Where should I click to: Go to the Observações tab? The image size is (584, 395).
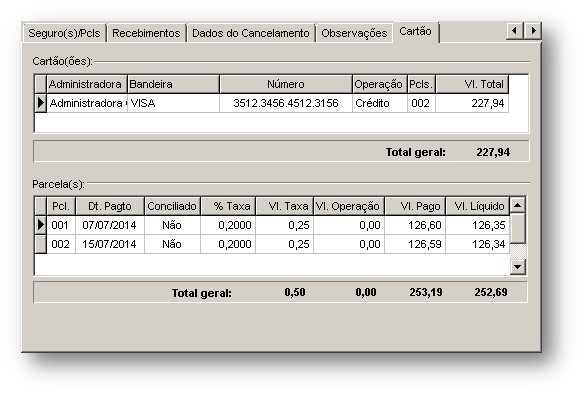354,33
